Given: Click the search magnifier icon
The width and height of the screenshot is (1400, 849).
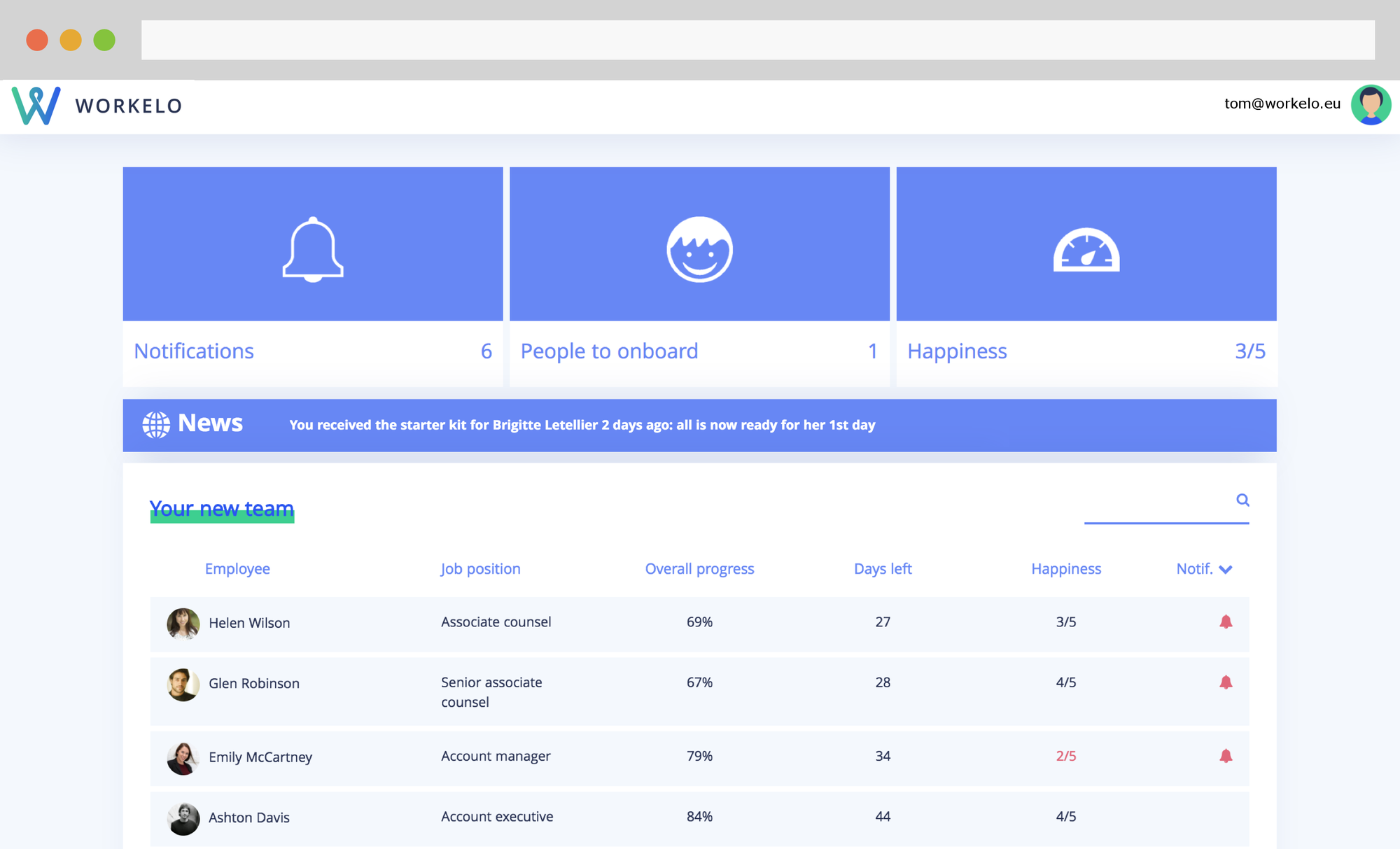Looking at the screenshot, I should tap(1242, 500).
